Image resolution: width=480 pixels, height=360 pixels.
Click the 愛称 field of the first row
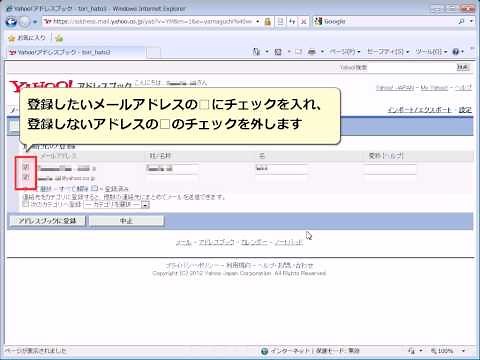(x=391, y=169)
